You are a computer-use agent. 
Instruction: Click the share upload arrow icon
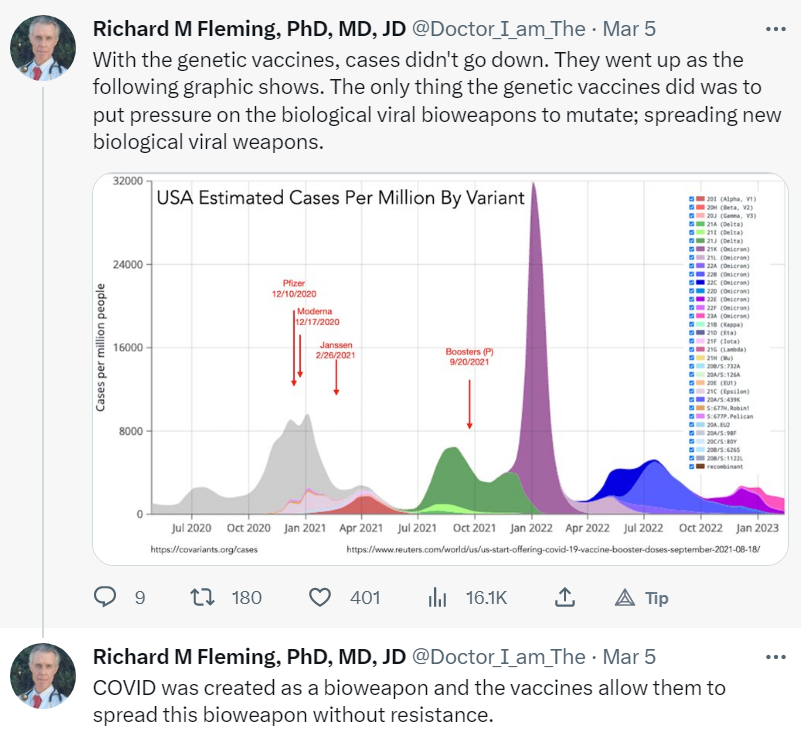pos(564,597)
